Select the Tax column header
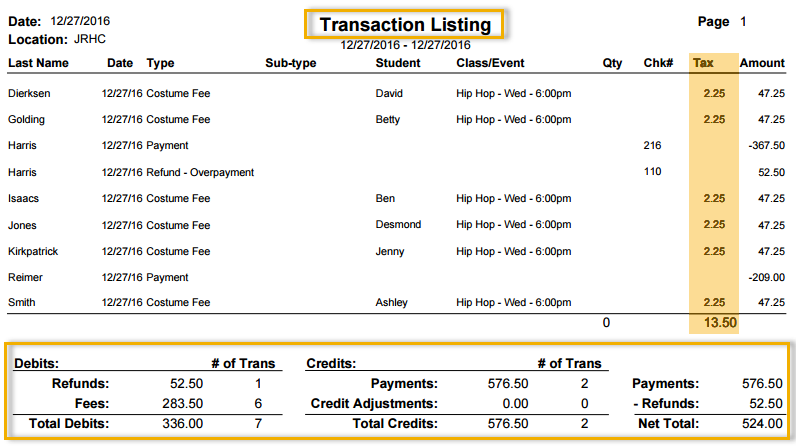This screenshot has width=796, height=447. click(703, 63)
